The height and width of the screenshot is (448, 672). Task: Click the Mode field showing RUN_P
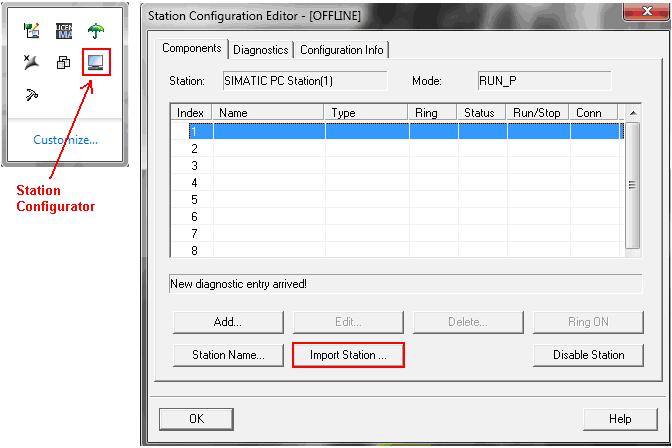[544, 81]
